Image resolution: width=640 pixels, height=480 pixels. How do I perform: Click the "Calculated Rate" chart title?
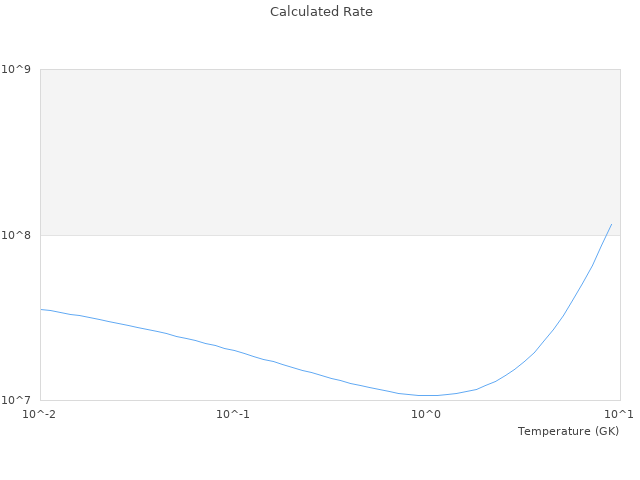pos(321,12)
